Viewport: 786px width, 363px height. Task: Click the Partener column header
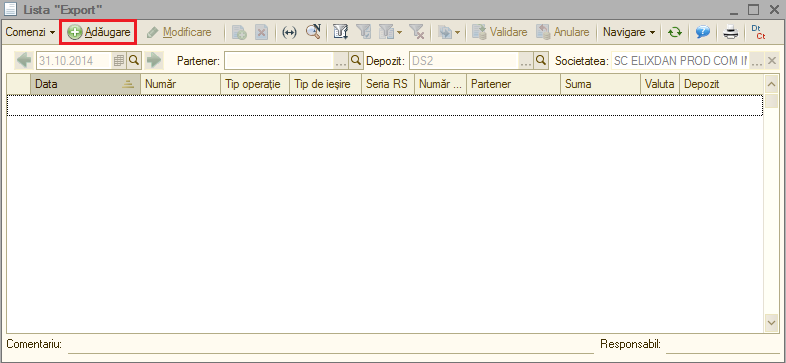tap(513, 84)
